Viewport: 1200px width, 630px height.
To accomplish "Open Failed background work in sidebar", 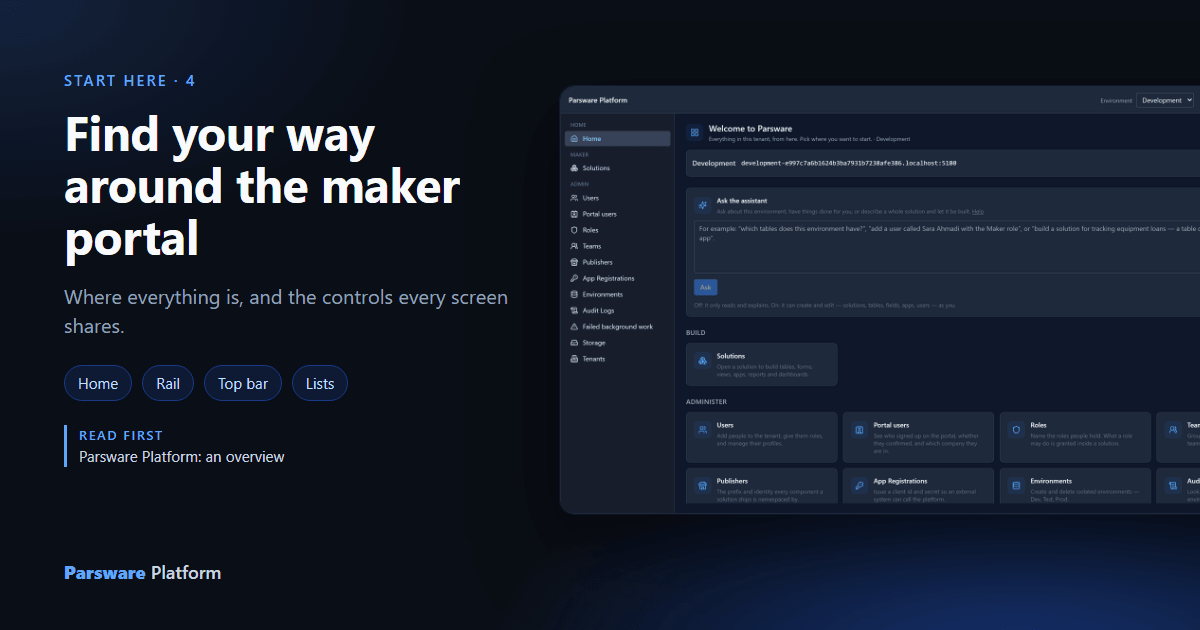I will 617,327.
